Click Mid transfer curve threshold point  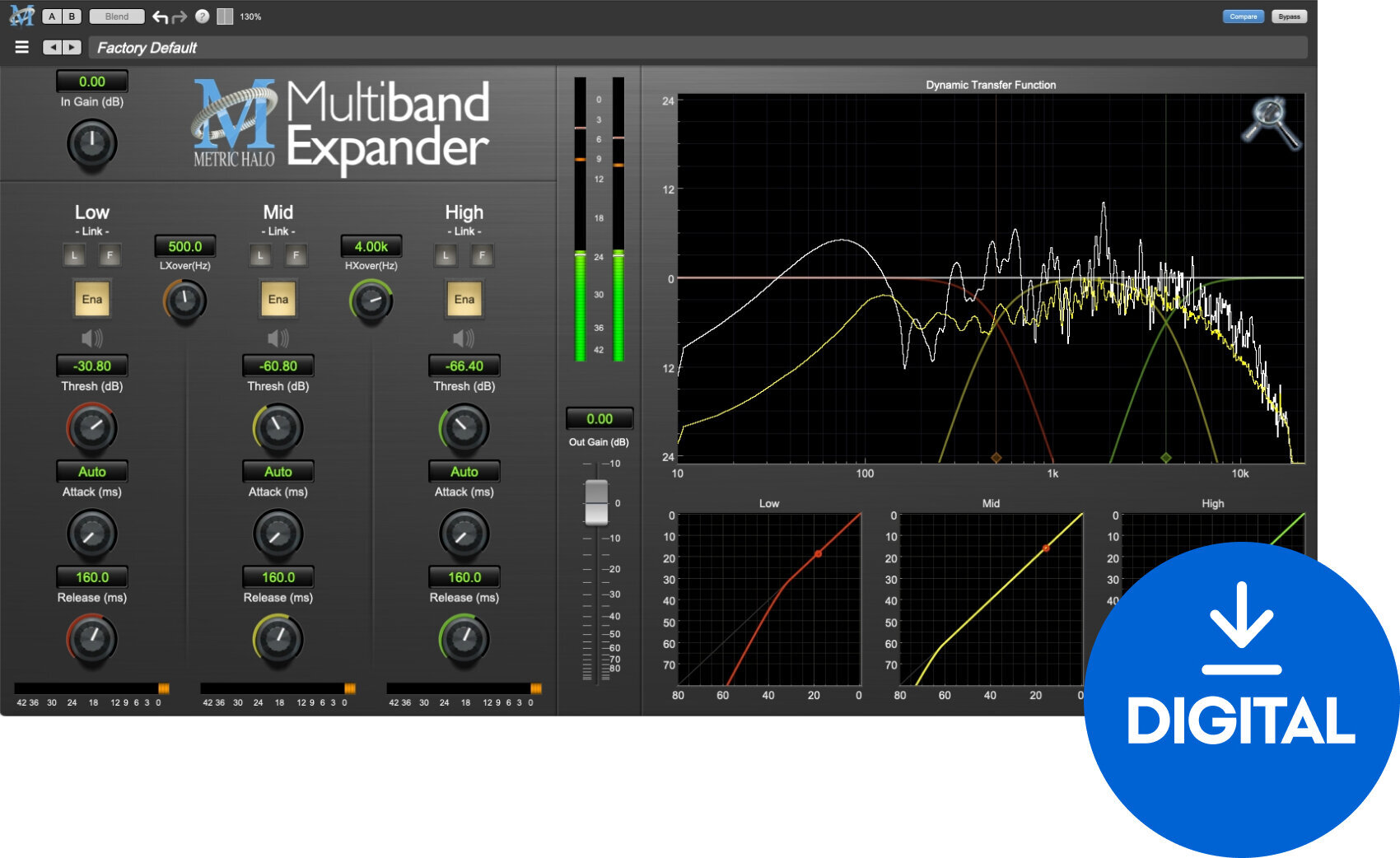[1046, 548]
